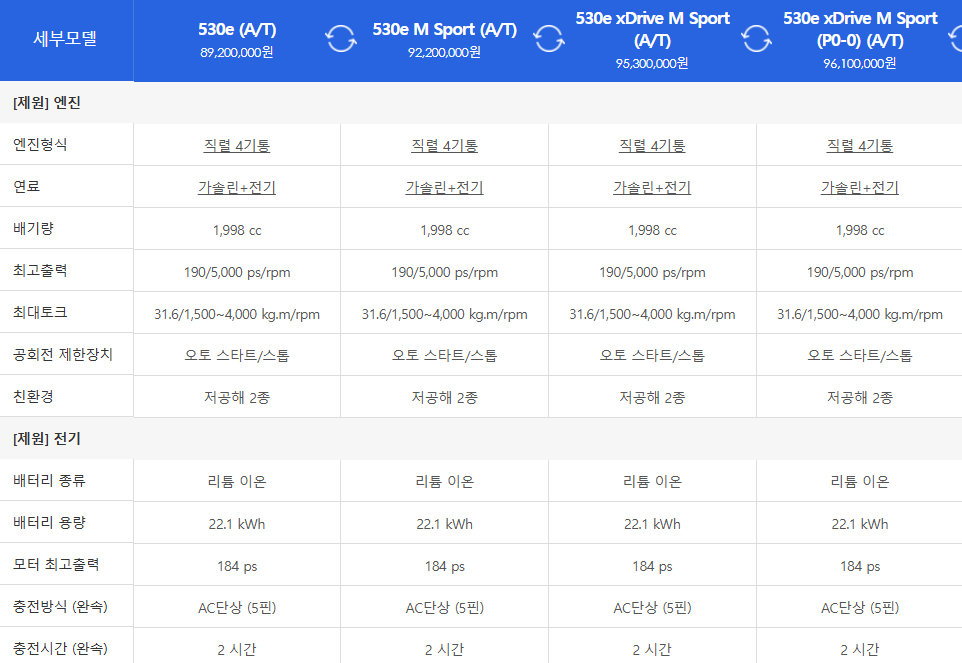Open 직렬 4기통 link under 530e M Sport

[x=445, y=145]
